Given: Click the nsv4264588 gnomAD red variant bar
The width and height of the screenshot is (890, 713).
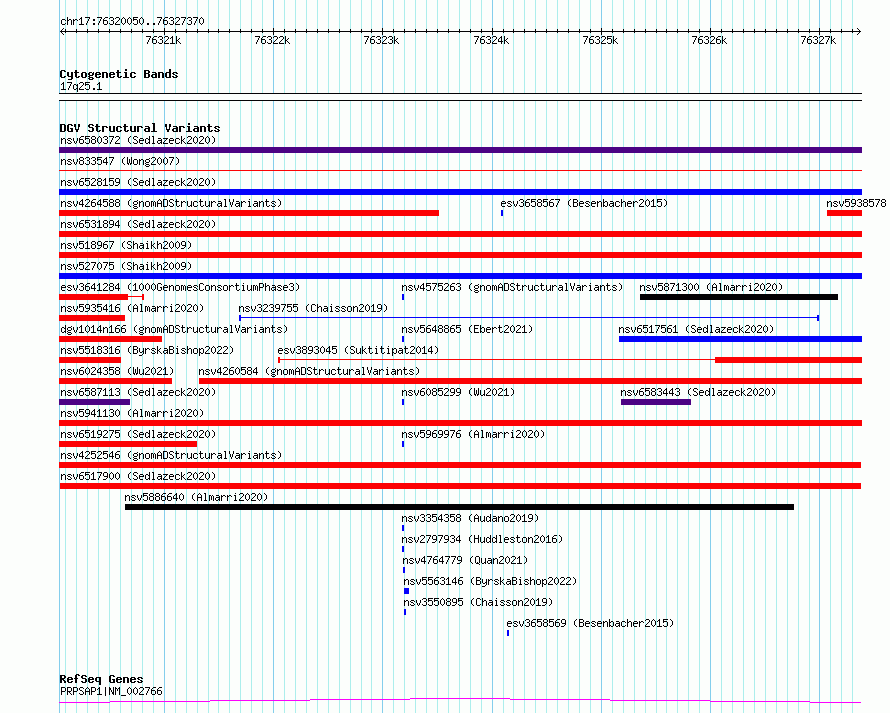Looking at the screenshot, I should tap(249, 213).
